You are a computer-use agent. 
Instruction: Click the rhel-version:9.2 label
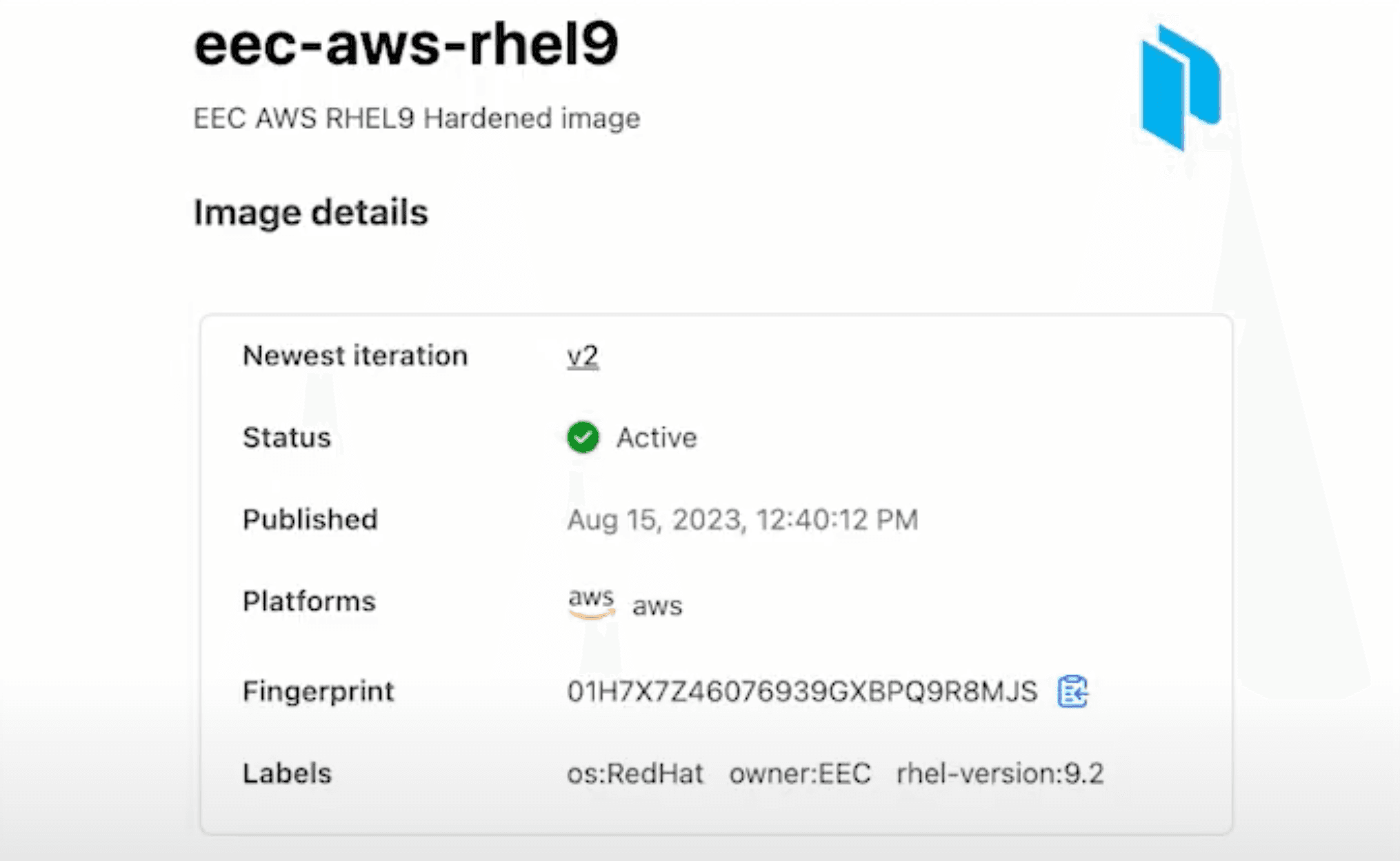[x=1000, y=773]
